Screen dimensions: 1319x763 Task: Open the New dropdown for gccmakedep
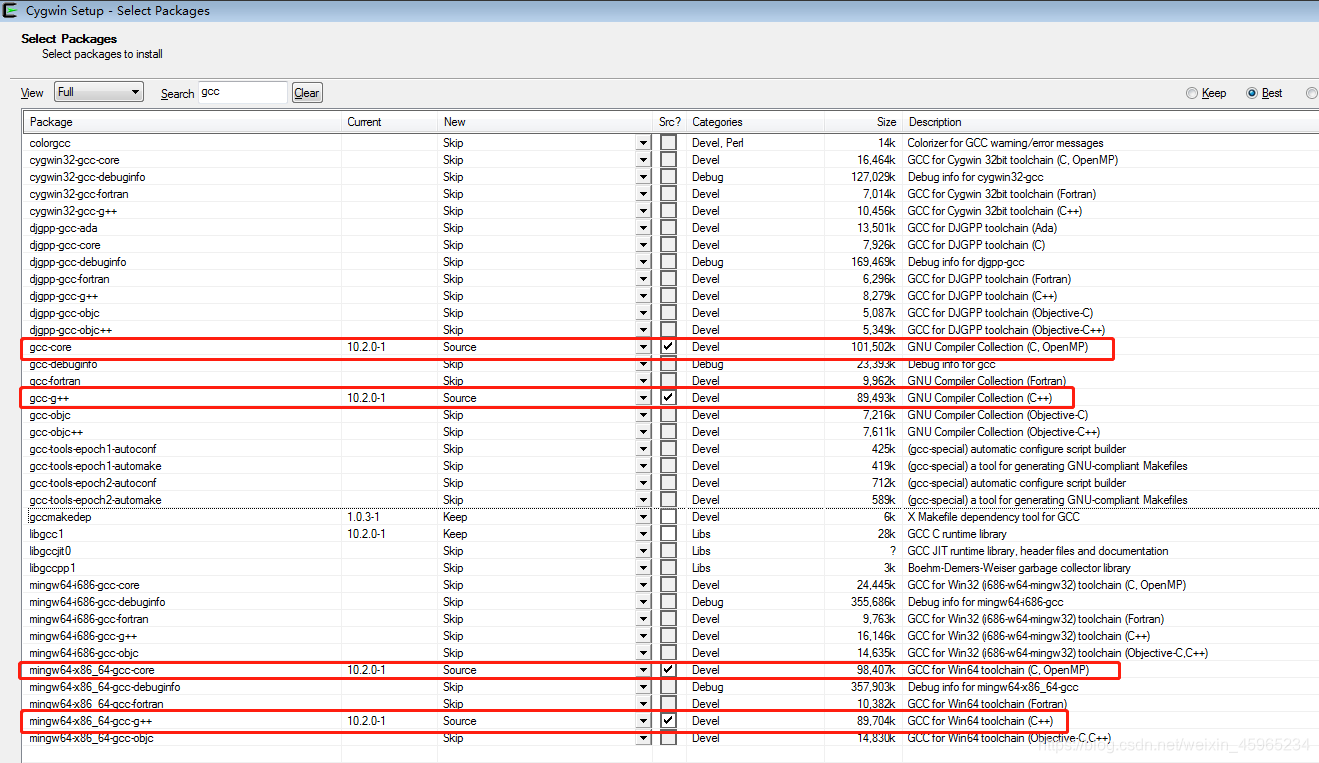[643, 517]
